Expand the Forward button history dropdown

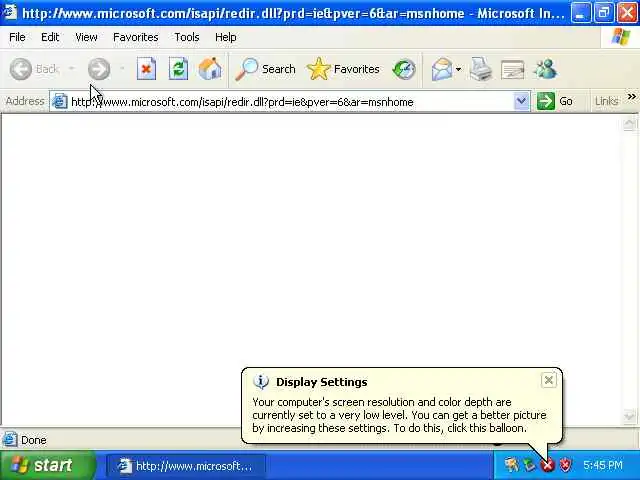pos(122,69)
